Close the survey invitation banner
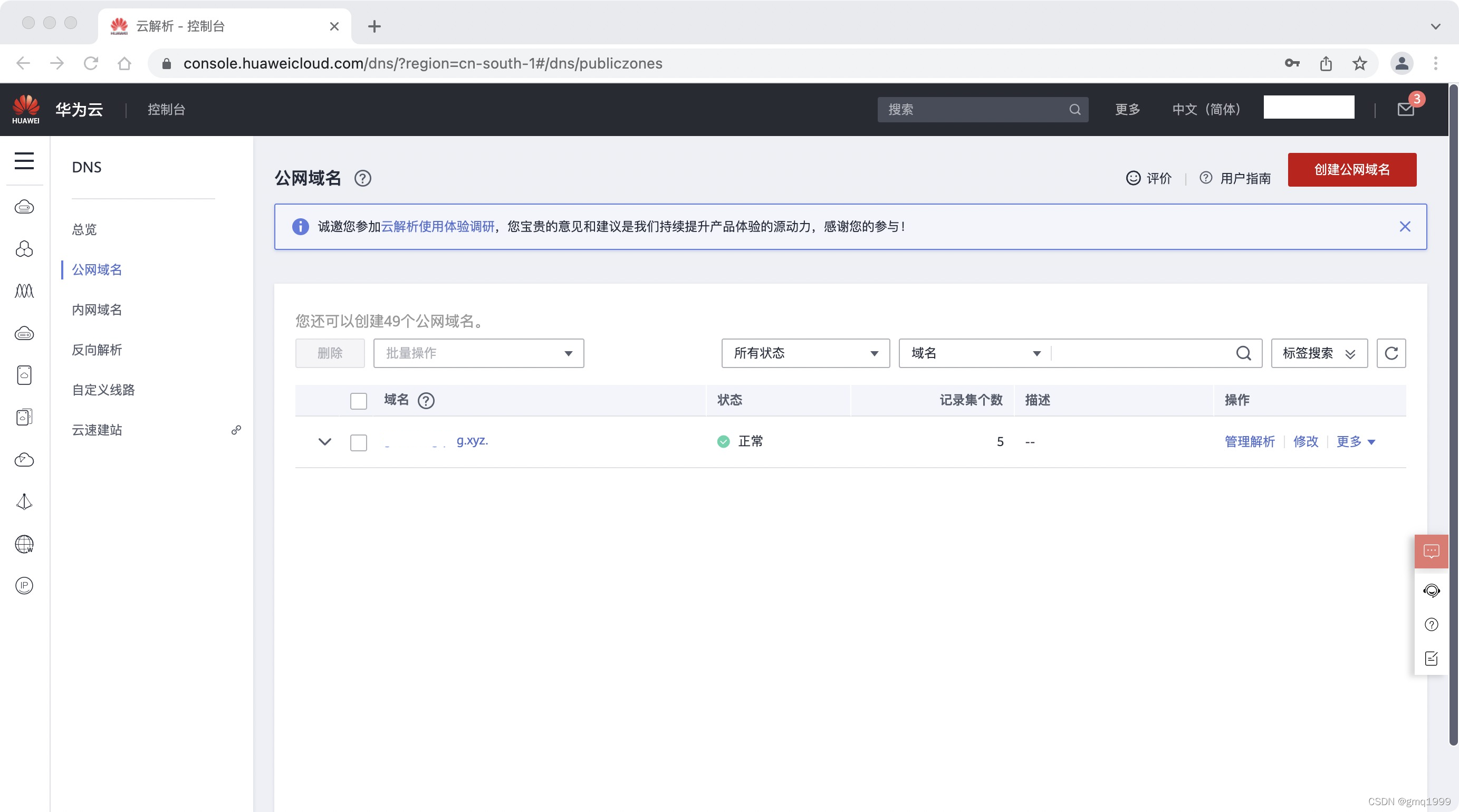1459x812 pixels. click(x=1405, y=227)
